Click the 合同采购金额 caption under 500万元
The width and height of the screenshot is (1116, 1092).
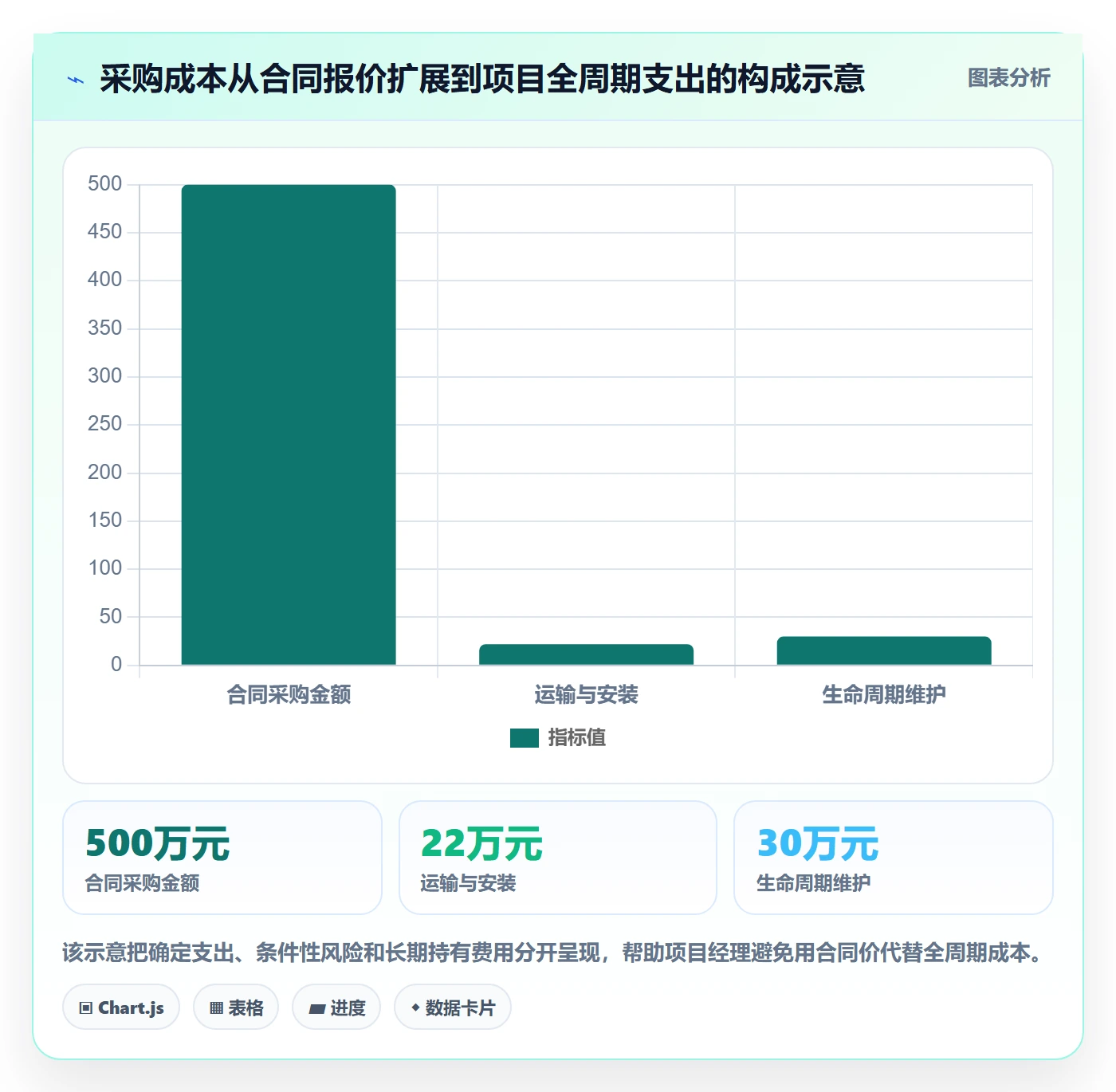coord(142,883)
